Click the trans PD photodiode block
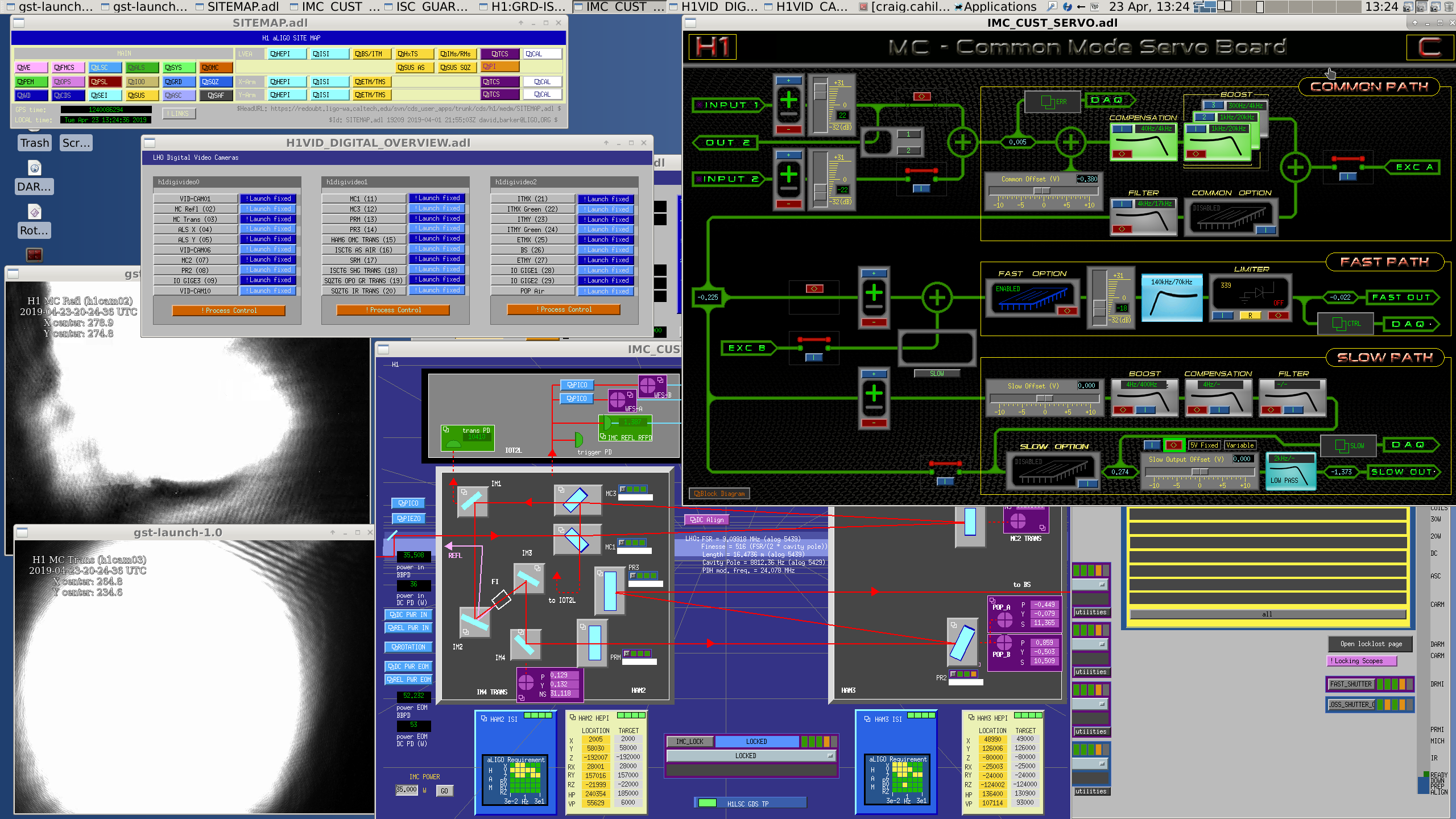This screenshot has height=819, width=1456. [x=468, y=438]
